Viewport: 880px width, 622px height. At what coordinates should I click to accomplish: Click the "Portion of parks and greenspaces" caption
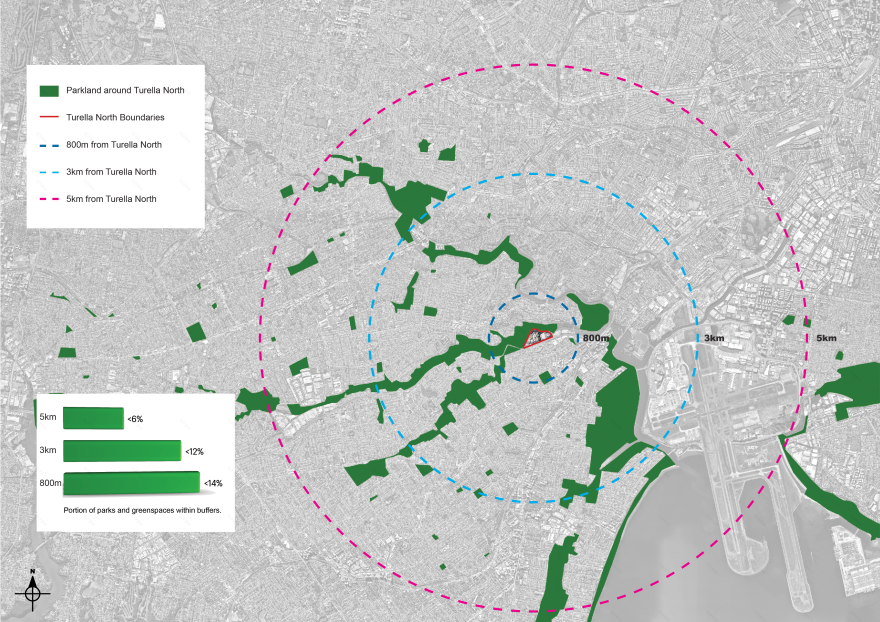tap(142, 510)
